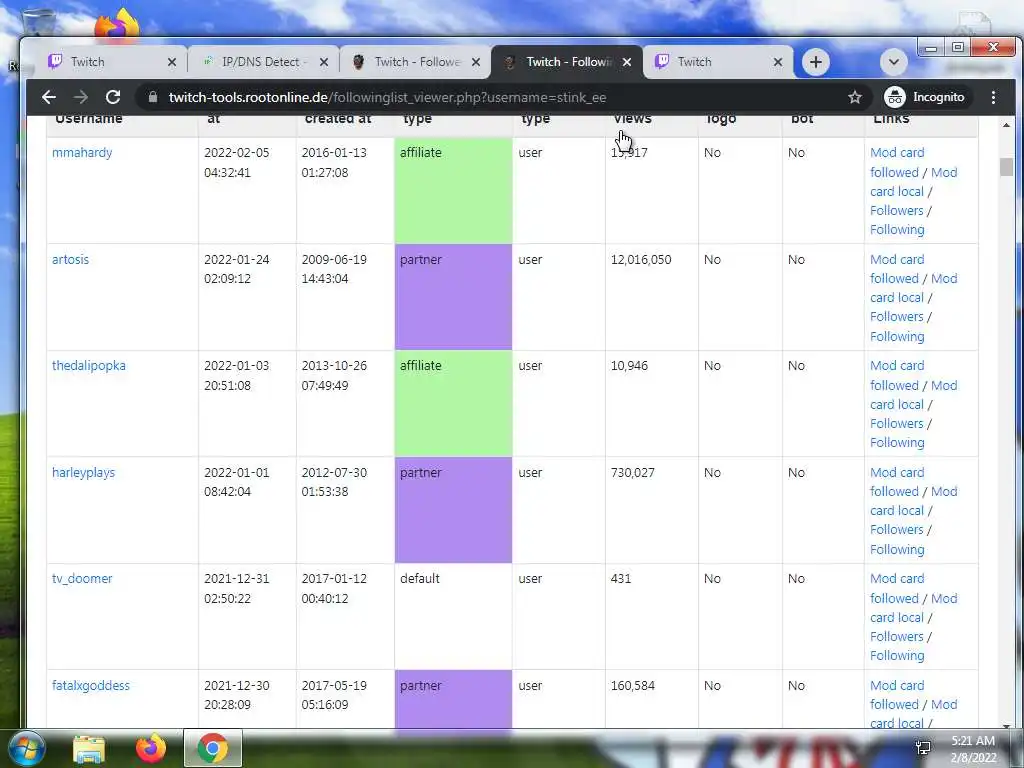The image size is (1024, 768).
Task: Click the forward navigation arrow
Action: pyautogui.click(x=81, y=97)
